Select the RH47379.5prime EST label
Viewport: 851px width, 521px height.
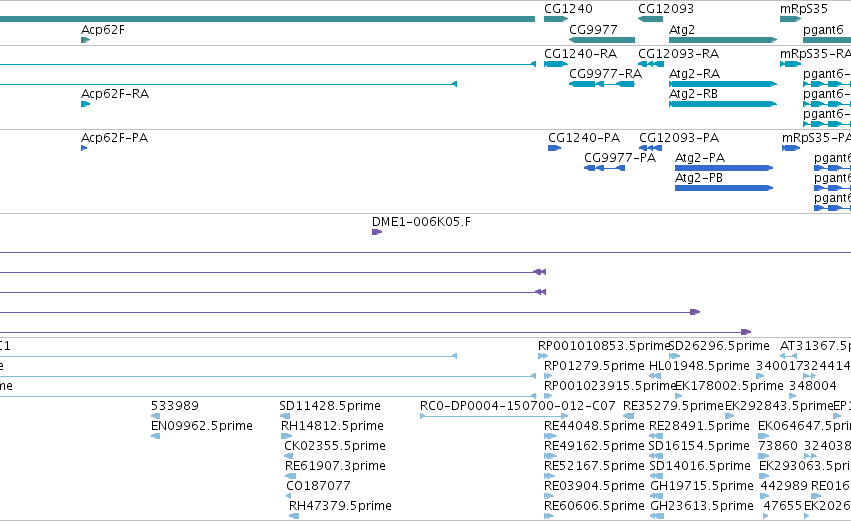coord(340,506)
